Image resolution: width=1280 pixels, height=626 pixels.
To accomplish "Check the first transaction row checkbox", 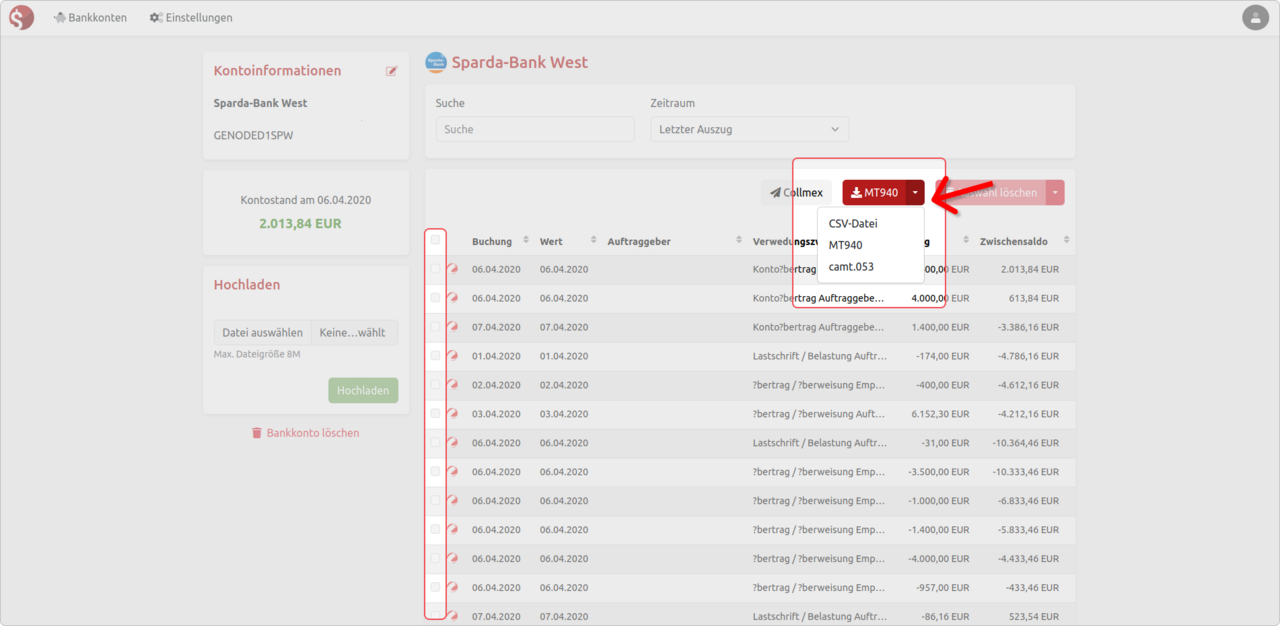I will 435,269.
